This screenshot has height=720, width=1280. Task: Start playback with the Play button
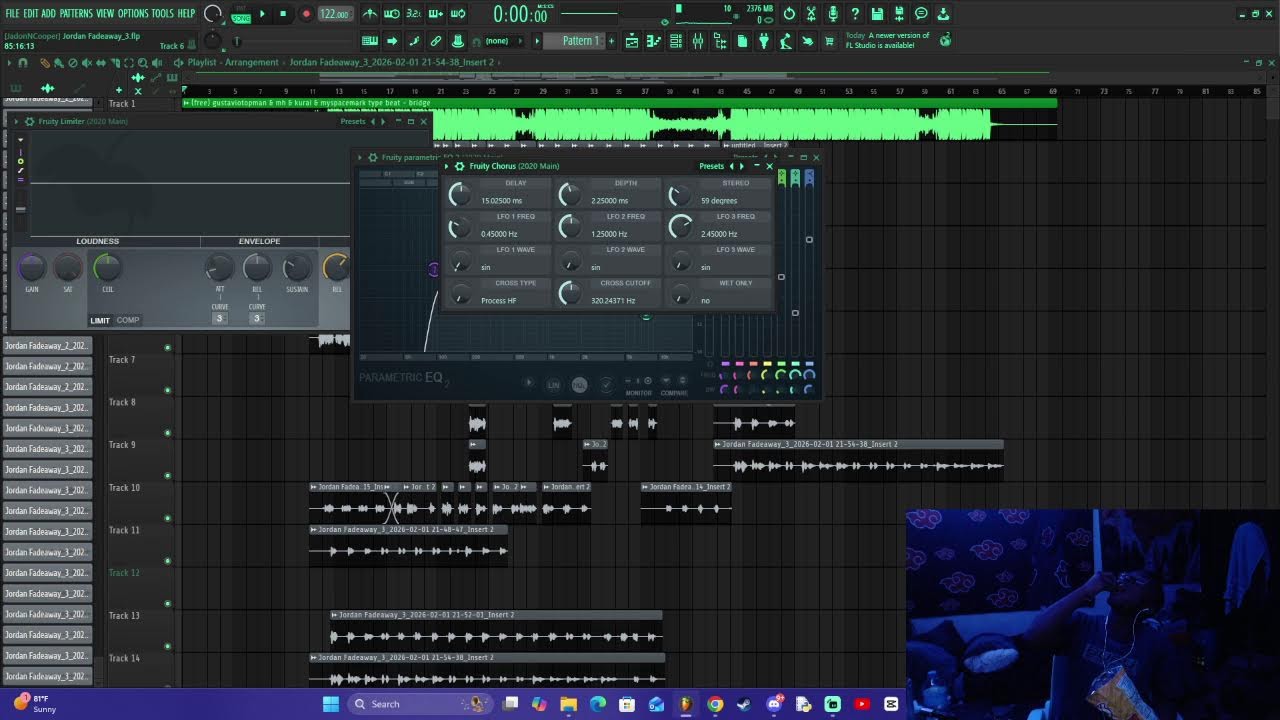(262, 14)
